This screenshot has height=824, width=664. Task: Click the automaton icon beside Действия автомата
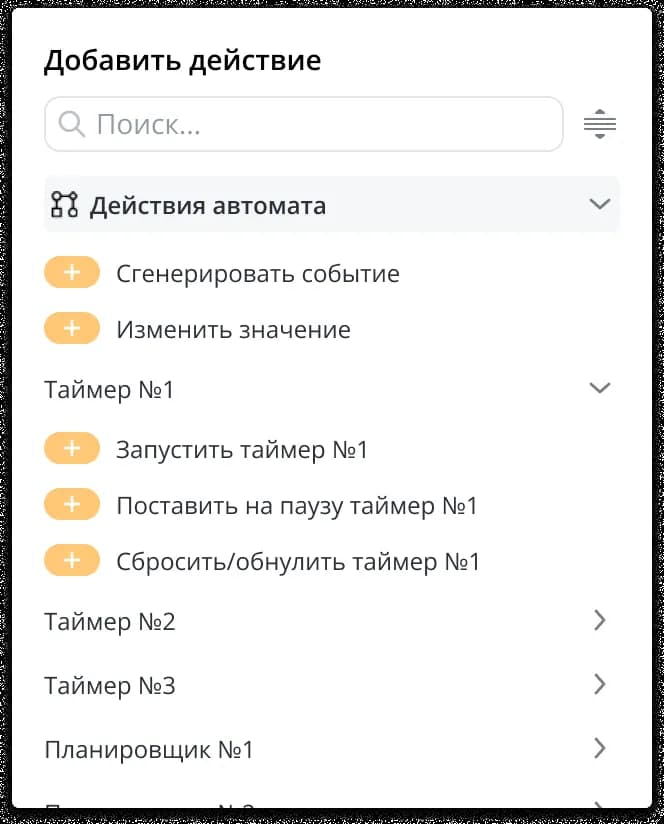pyautogui.click(x=63, y=204)
